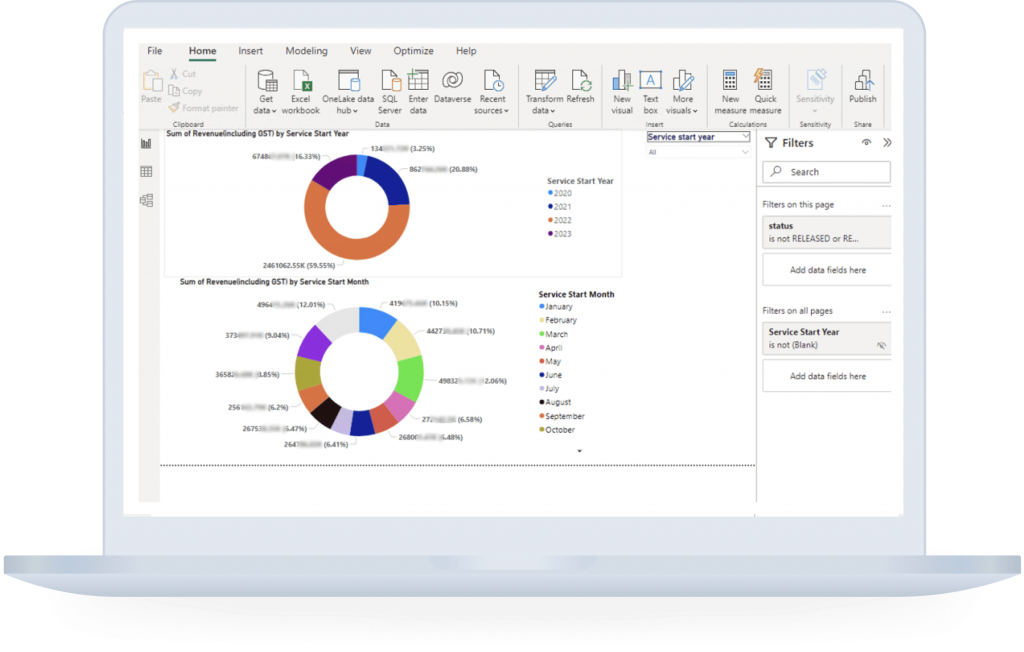Switch to the Optimize ribbon tab
Screen dimensions: 1024x652
click(x=413, y=51)
